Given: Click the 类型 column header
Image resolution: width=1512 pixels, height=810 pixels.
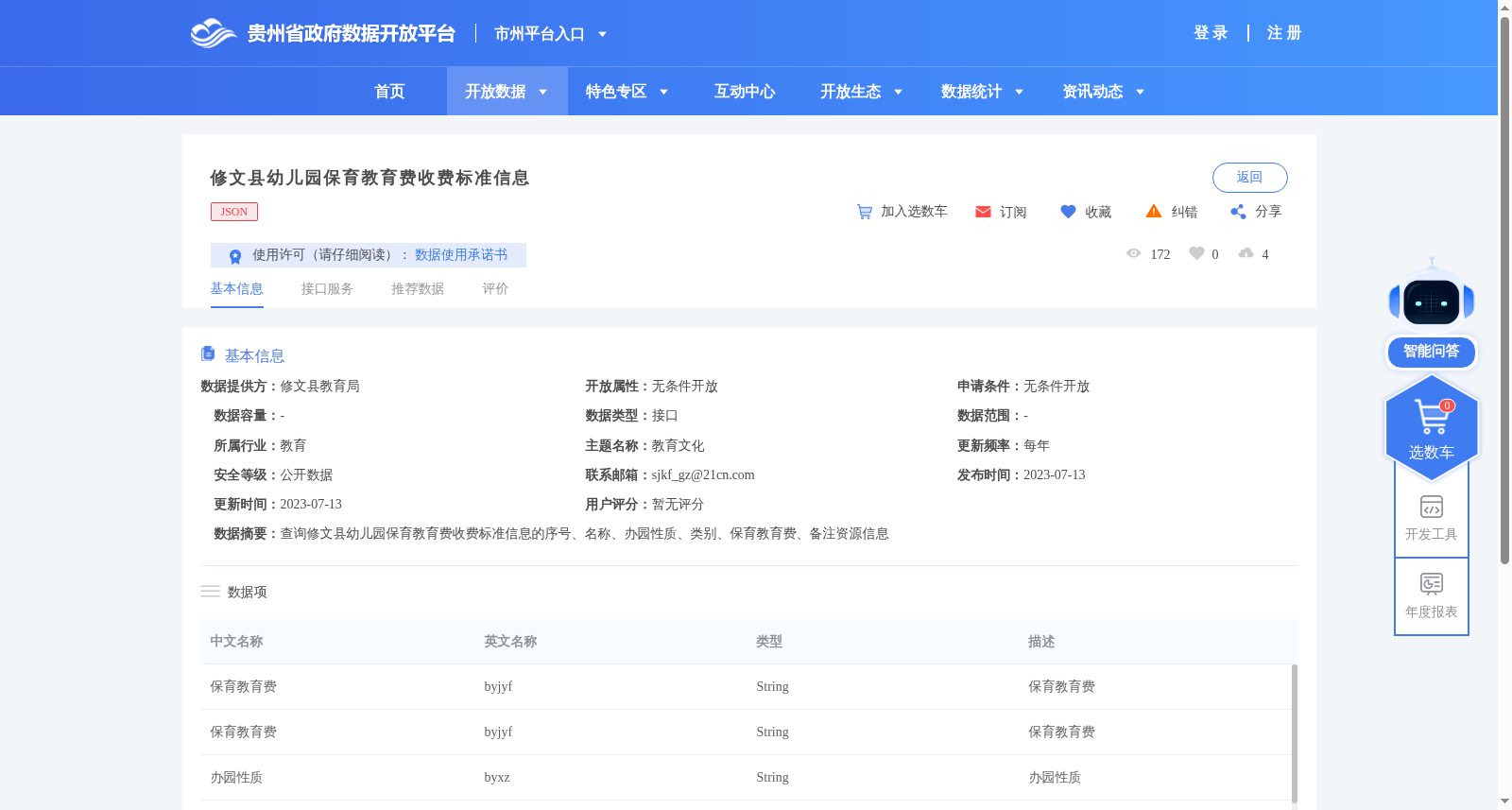Looking at the screenshot, I should click(769, 642).
